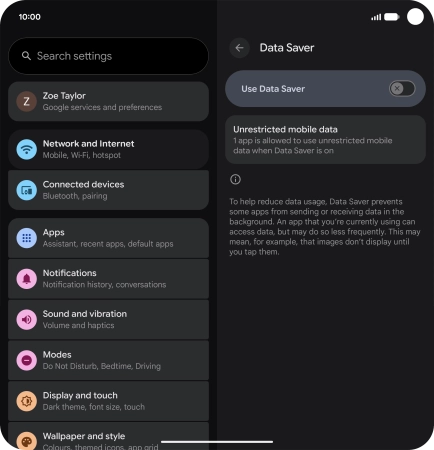Tap the Connected devices icon
The height and width of the screenshot is (450, 434).
click(x=26, y=190)
